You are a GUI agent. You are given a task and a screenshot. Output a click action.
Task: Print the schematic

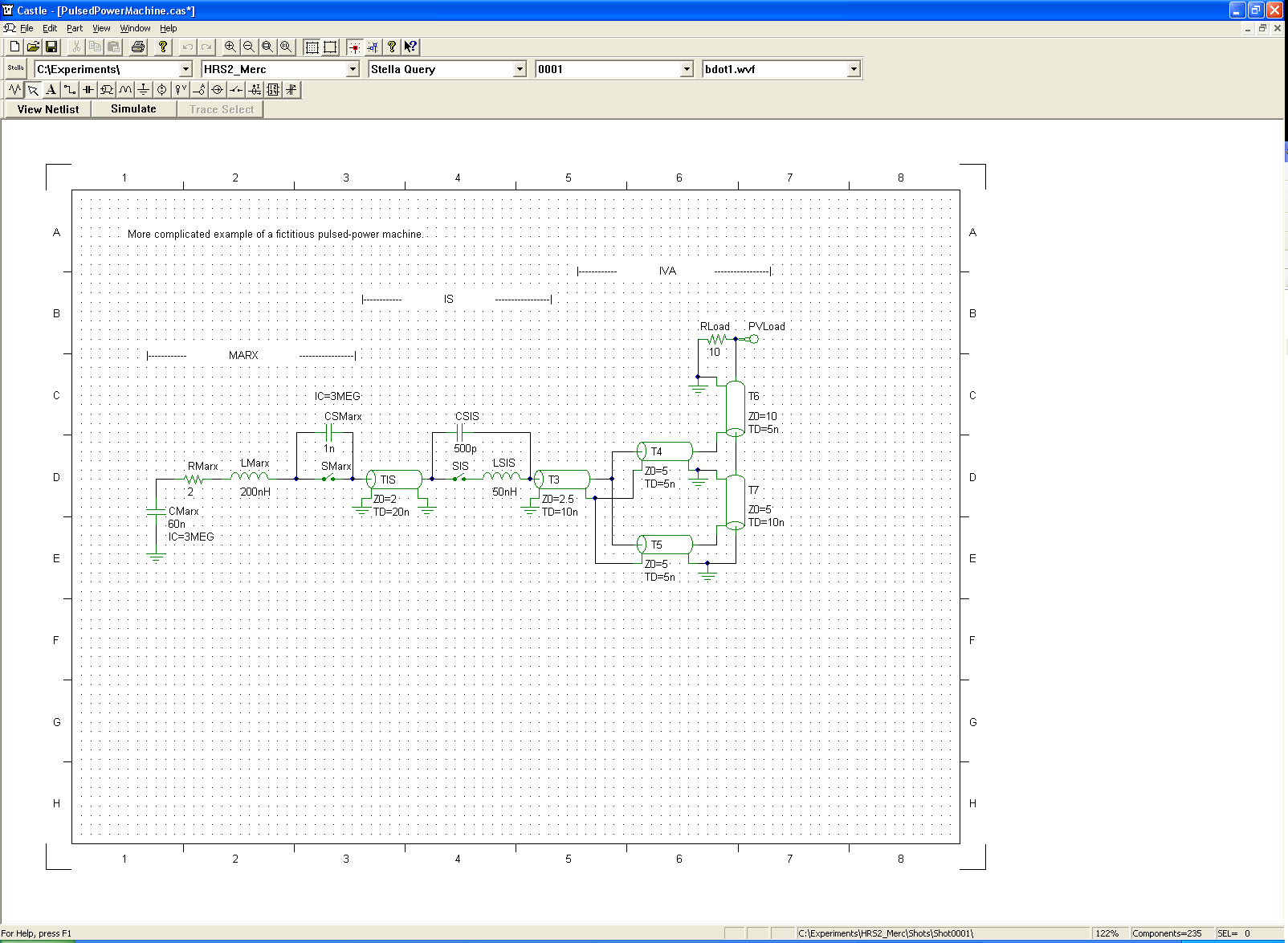coord(138,47)
